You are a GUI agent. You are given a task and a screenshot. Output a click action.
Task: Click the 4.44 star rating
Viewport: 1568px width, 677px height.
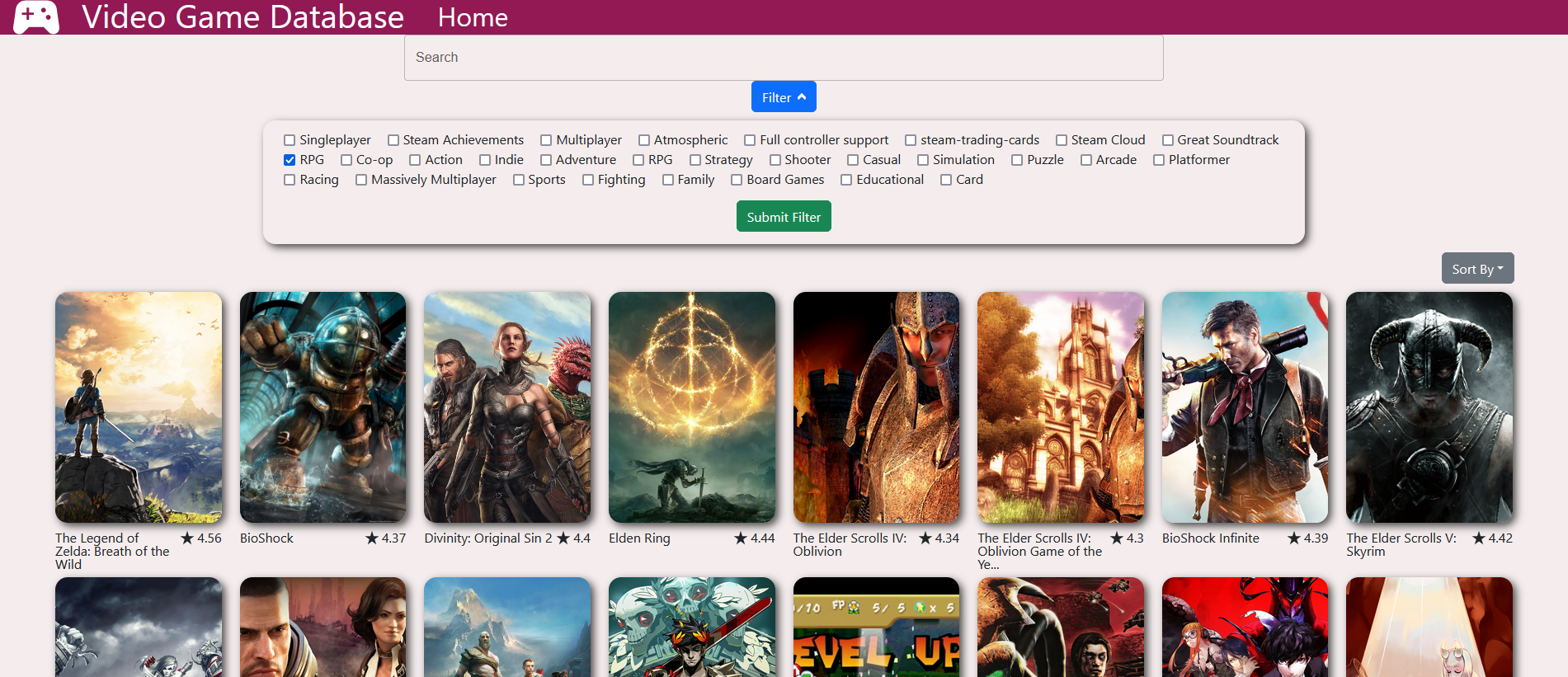coord(755,538)
